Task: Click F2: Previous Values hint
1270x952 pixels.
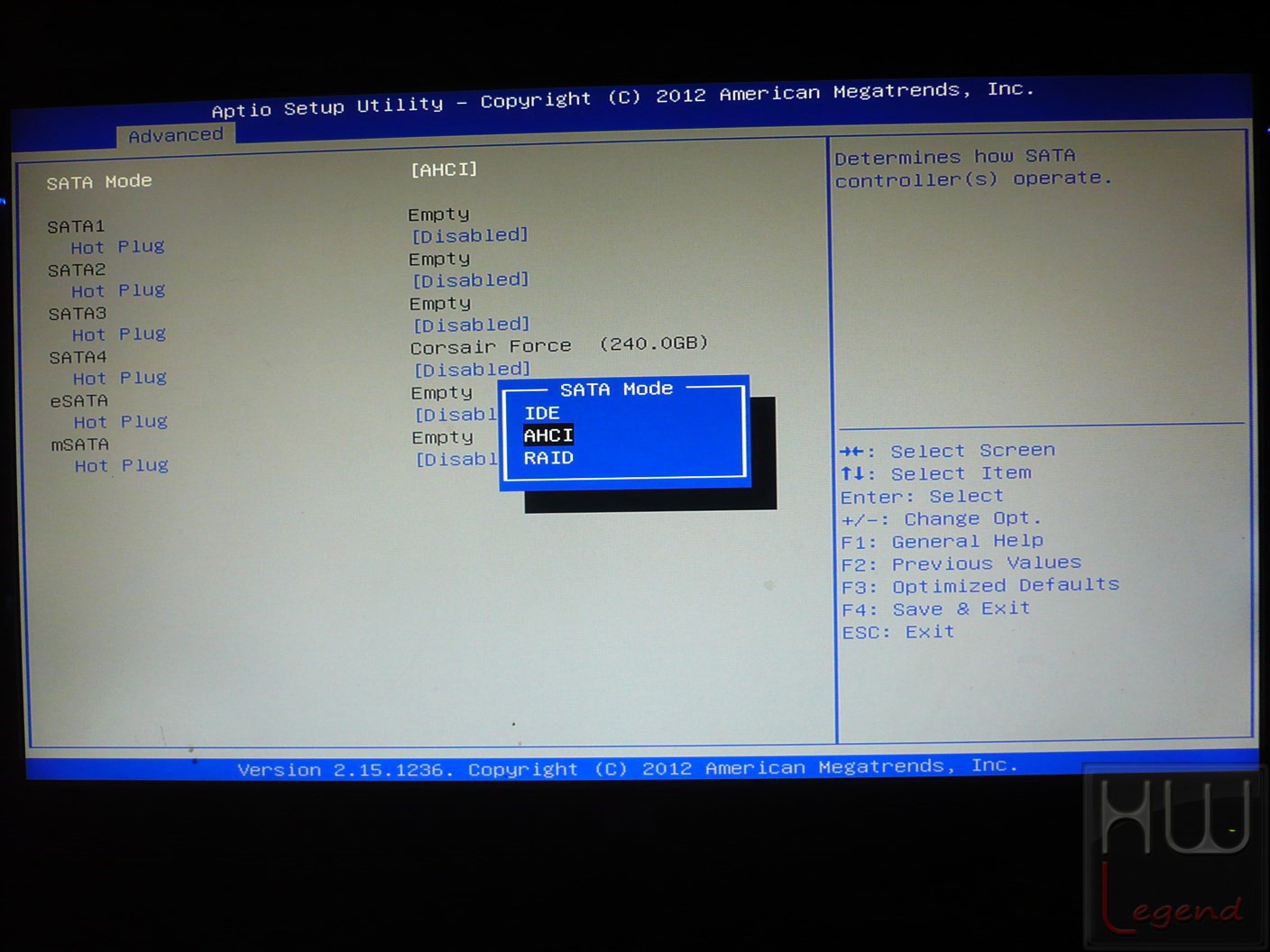Action: pos(962,564)
